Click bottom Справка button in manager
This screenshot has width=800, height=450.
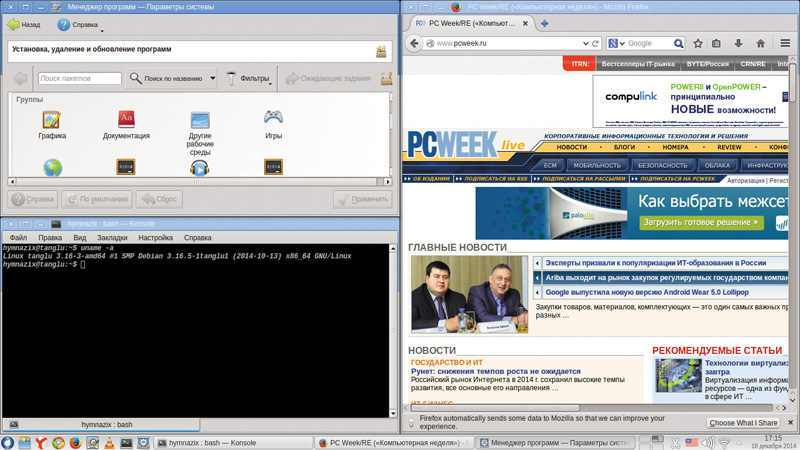33,199
